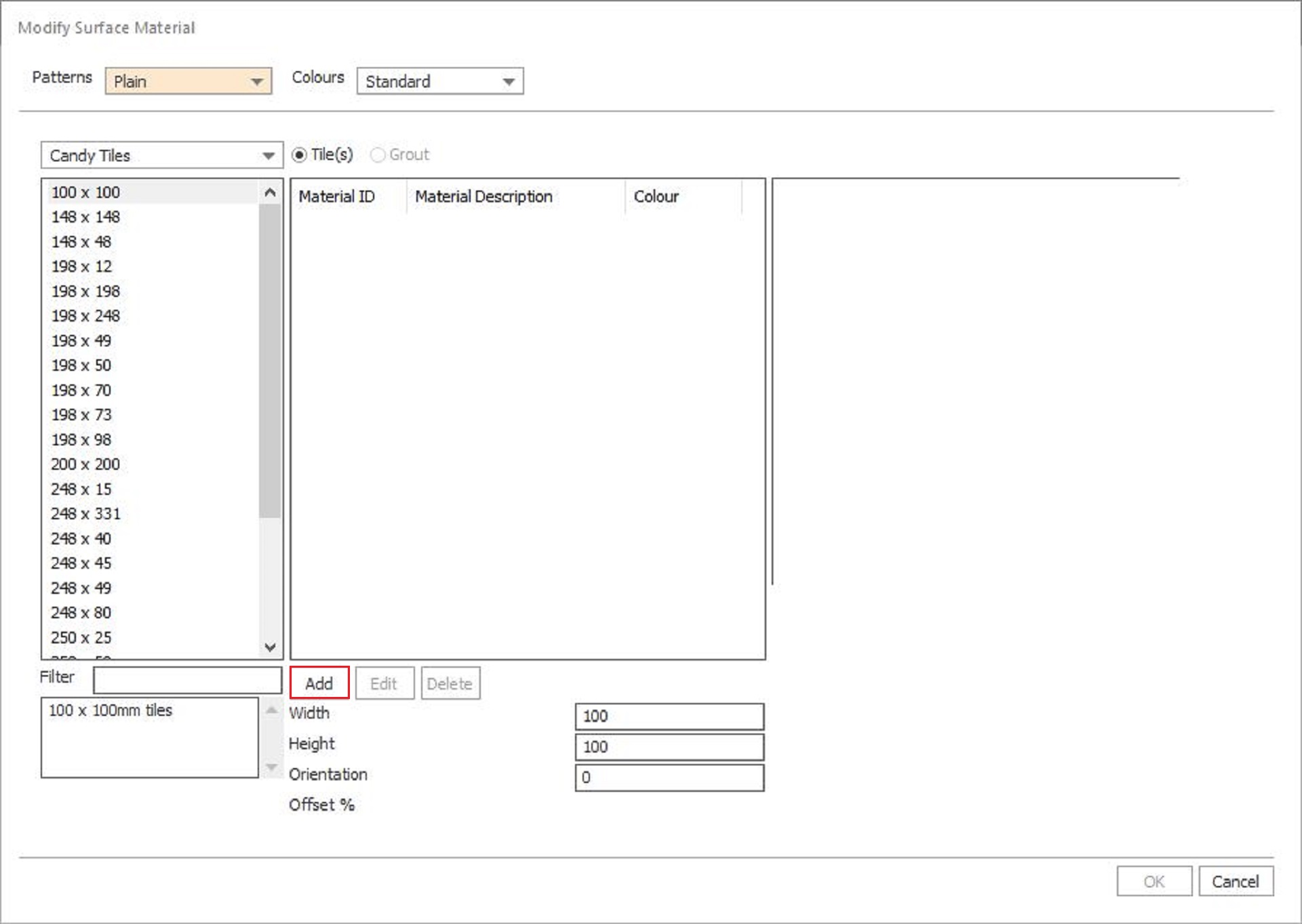Select the 248 x 80 tile size
The height and width of the screenshot is (924, 1302).
152,613
